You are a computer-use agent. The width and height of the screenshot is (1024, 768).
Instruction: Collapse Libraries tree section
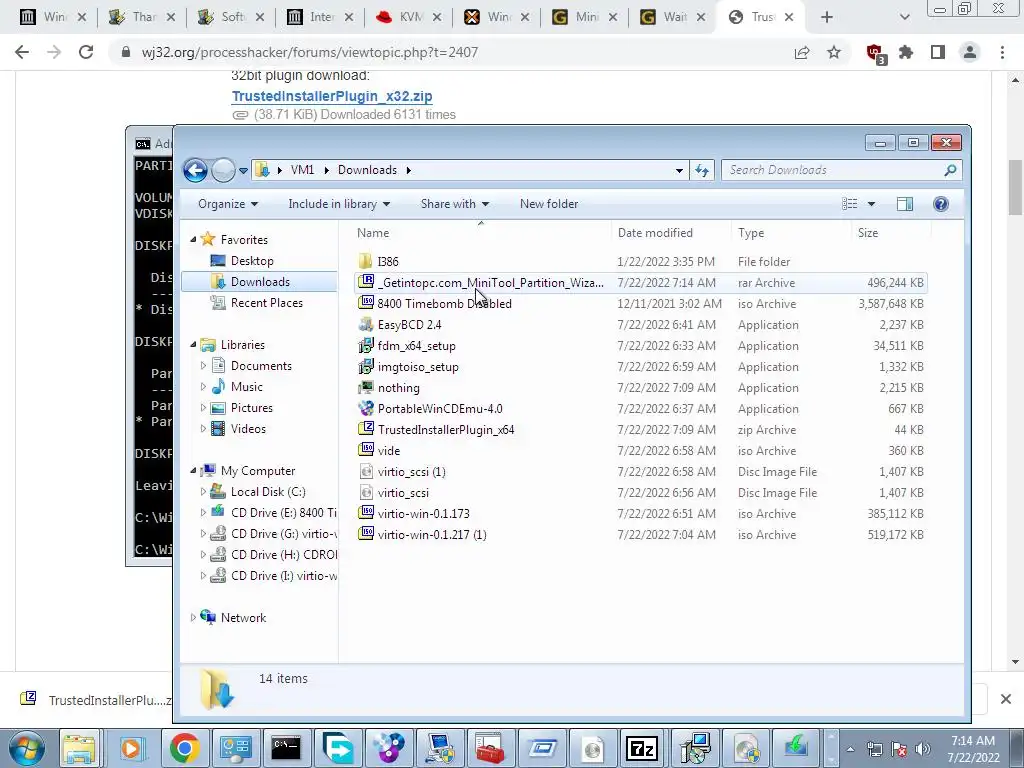pos(193,345)
